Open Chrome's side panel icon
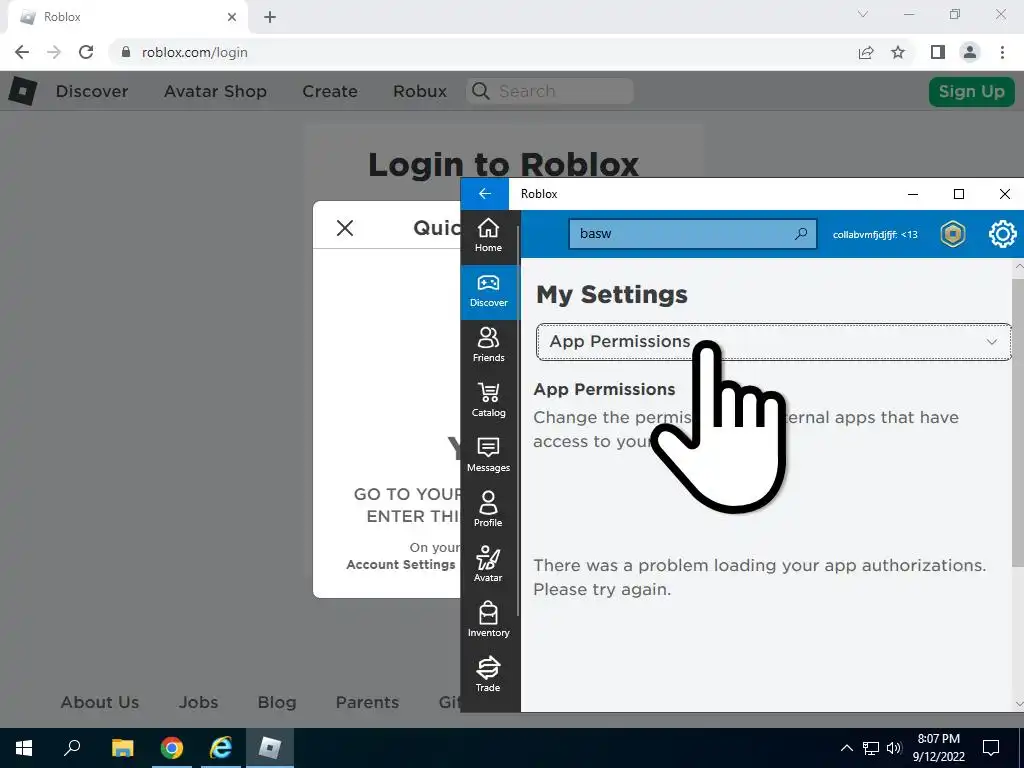 [x=938, y=52]
